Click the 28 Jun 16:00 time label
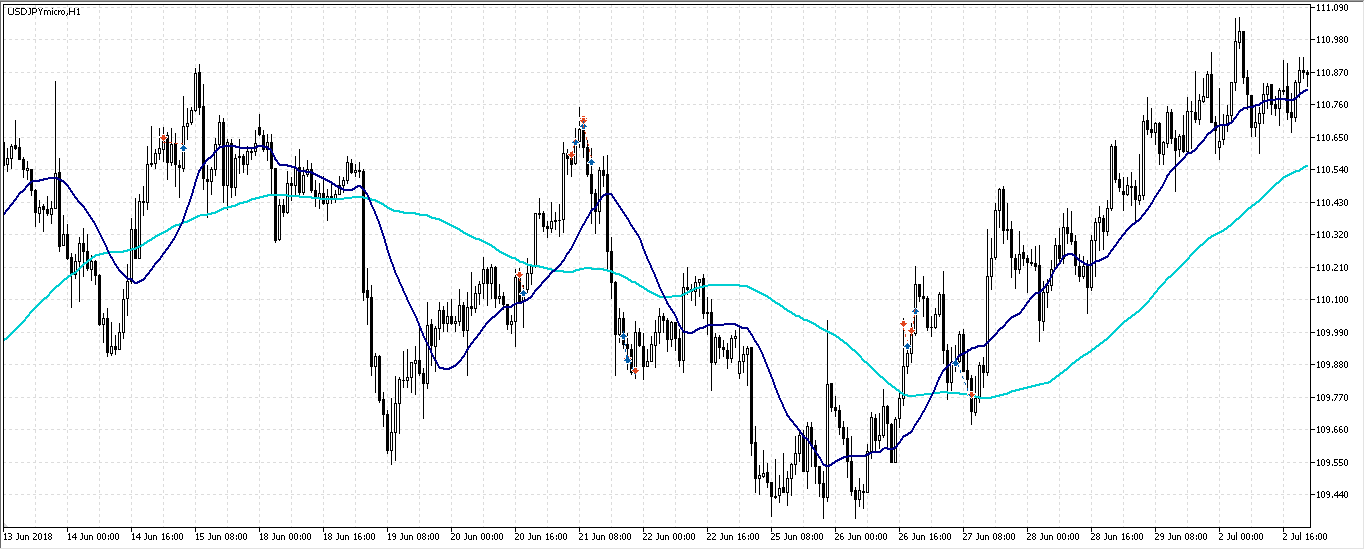This screenshot has height=549, width=1365. (x=1117, y=537)
